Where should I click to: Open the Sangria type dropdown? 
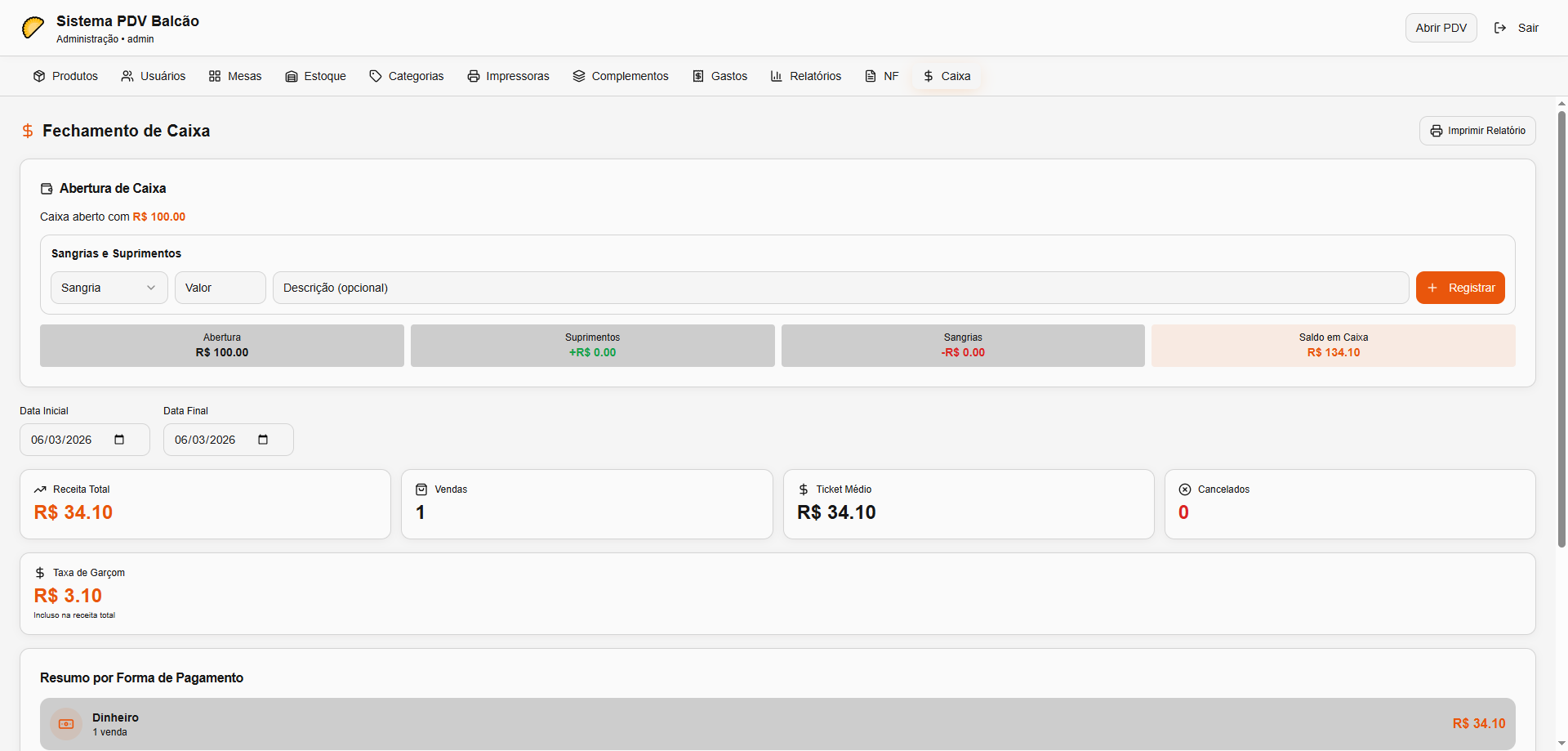109,288
